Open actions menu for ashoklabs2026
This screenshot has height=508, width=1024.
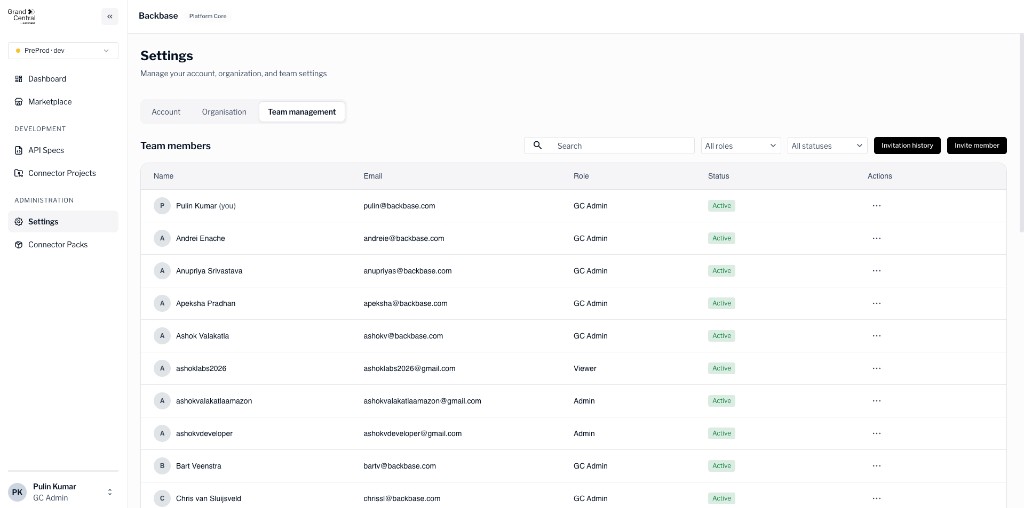876,368
